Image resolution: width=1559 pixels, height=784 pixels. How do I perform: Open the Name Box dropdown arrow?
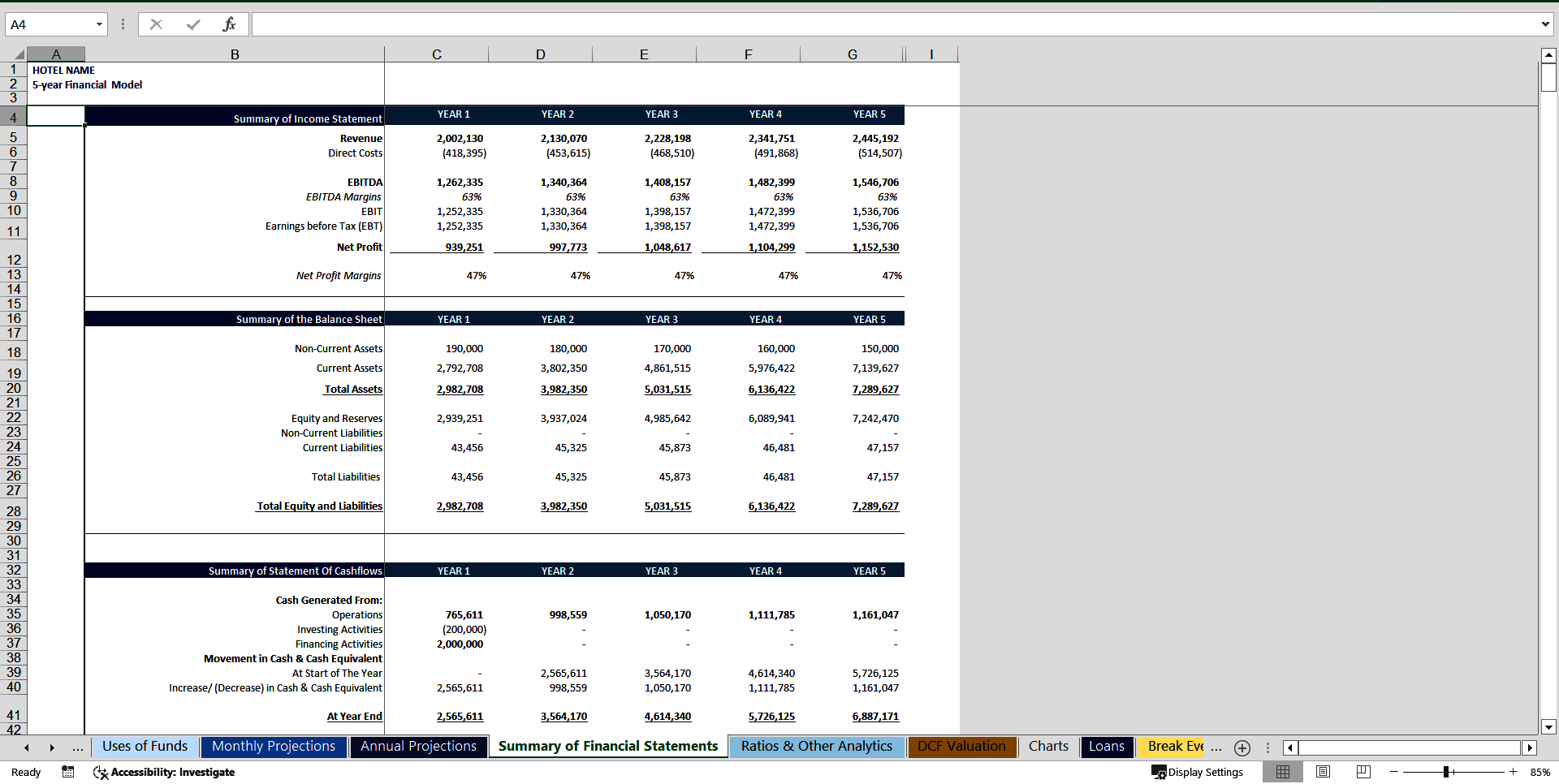tap(99, 24)
